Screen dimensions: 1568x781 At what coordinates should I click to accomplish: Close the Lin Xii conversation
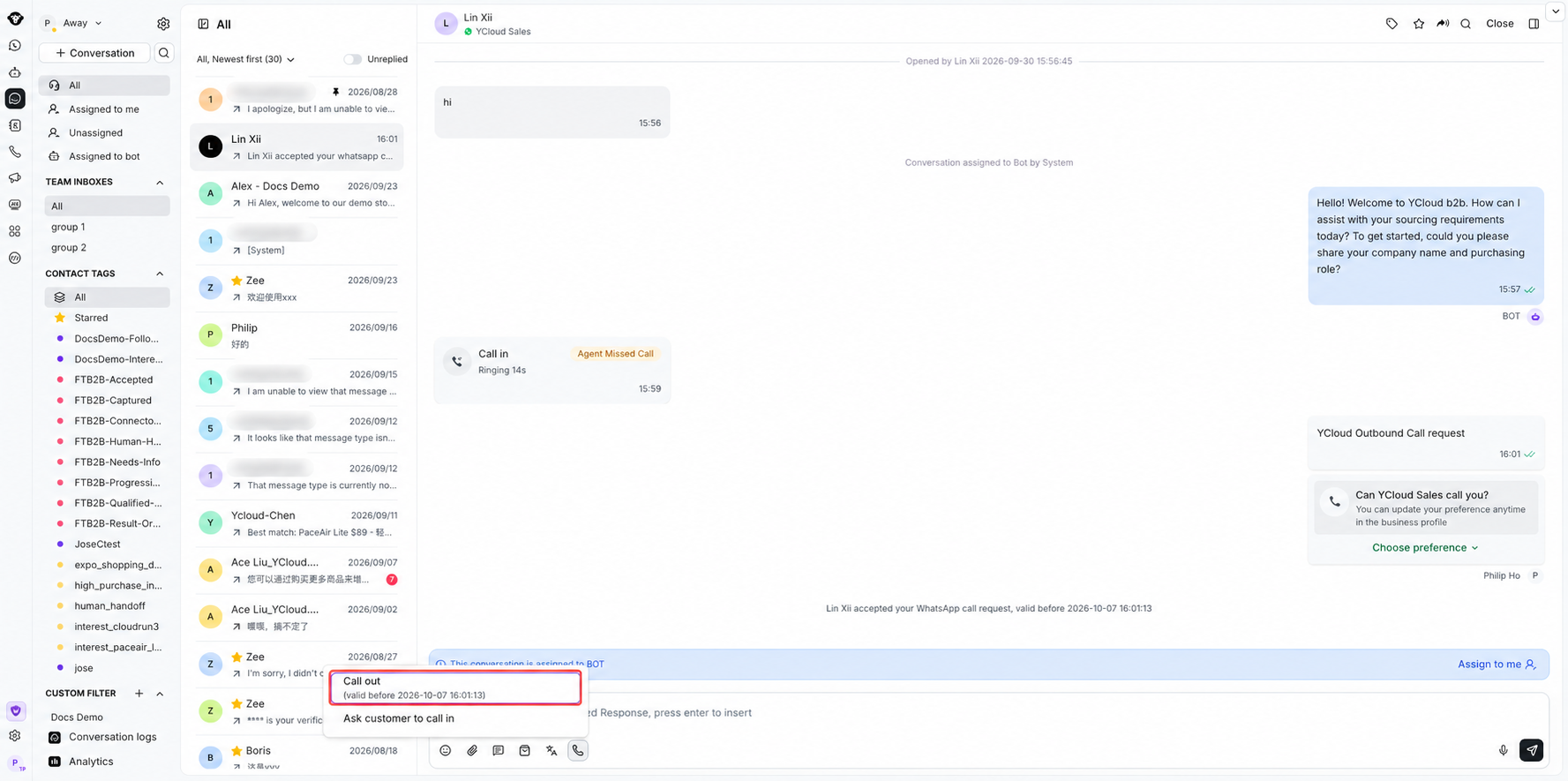(x=1500, y=24)
